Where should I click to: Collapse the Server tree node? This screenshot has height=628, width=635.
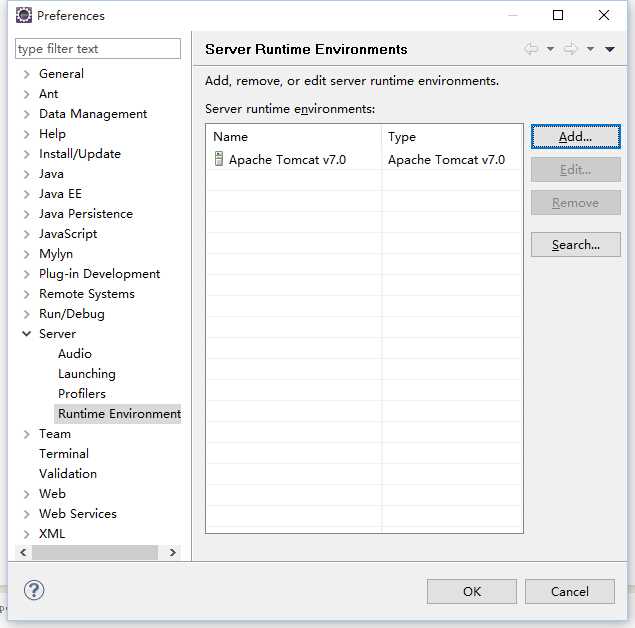point(27,334)
